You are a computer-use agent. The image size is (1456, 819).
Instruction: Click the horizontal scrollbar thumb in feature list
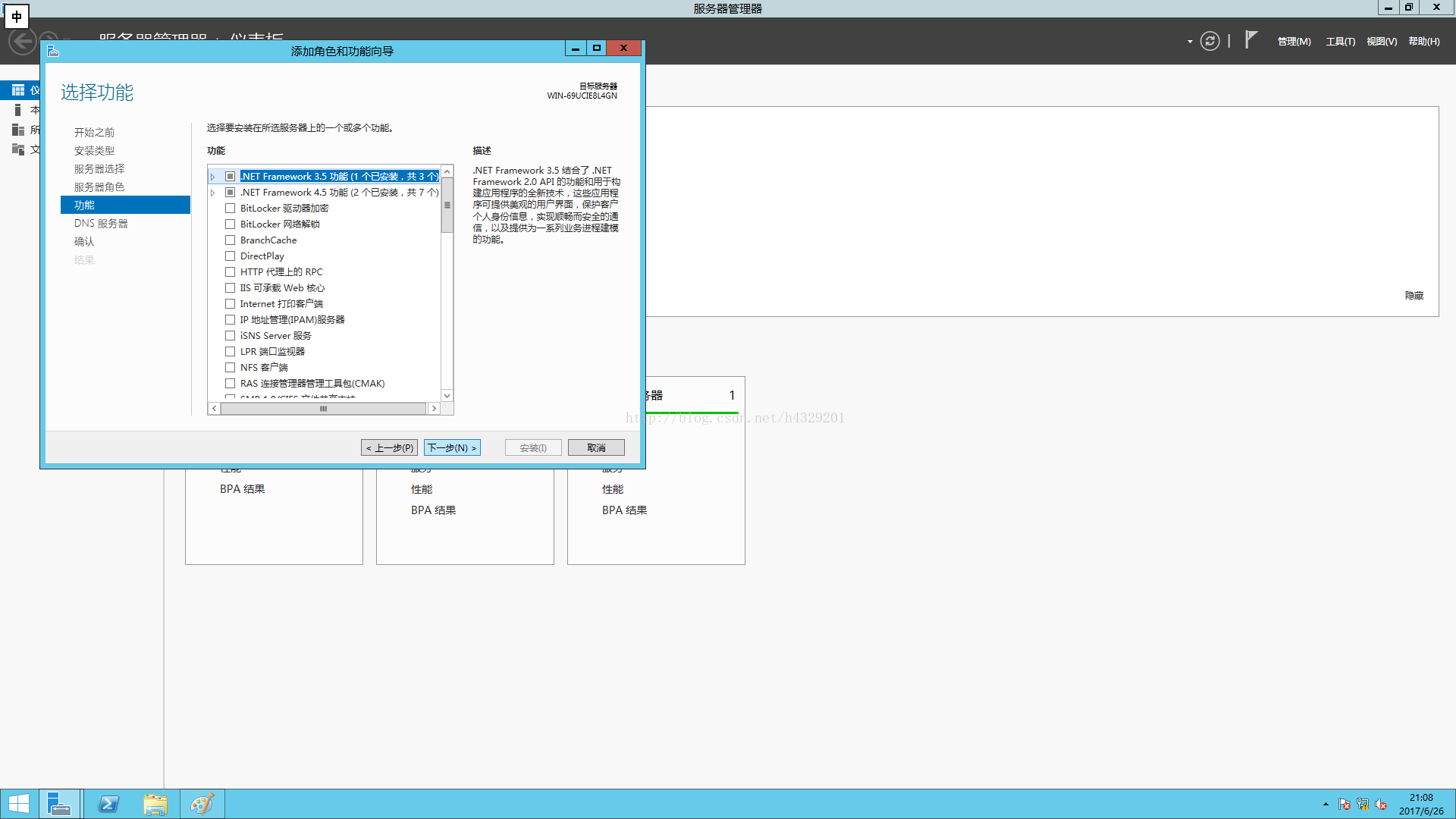323,408
